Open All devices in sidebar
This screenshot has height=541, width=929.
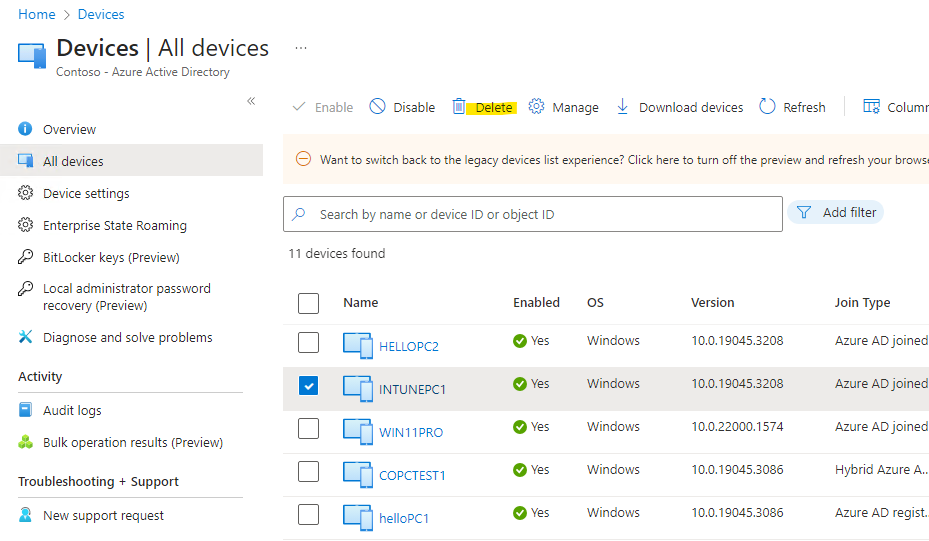point(132,161)
